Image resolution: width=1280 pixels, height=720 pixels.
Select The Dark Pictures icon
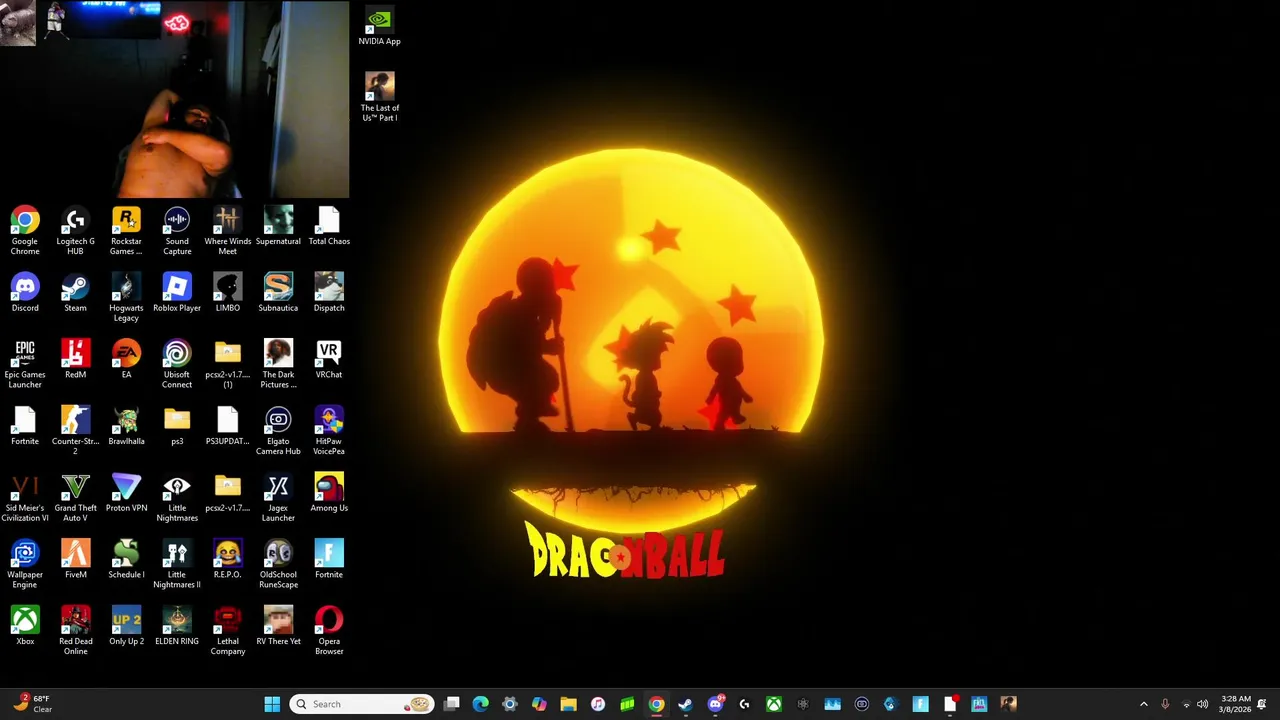coord(278,364)
